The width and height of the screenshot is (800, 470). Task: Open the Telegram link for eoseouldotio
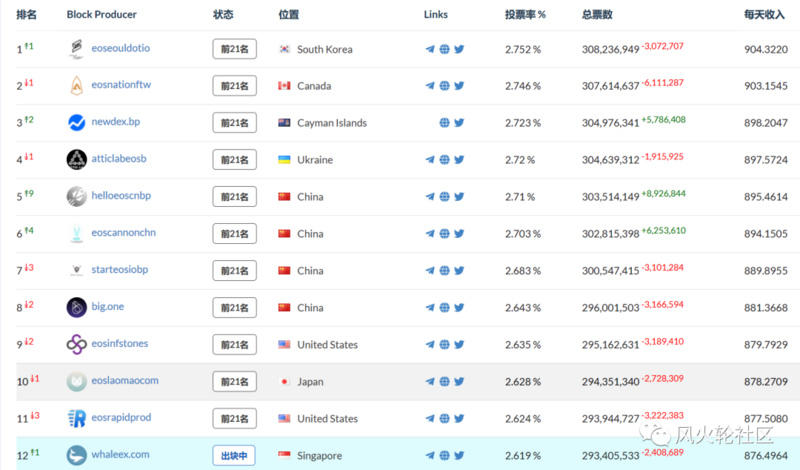point(430,49)
